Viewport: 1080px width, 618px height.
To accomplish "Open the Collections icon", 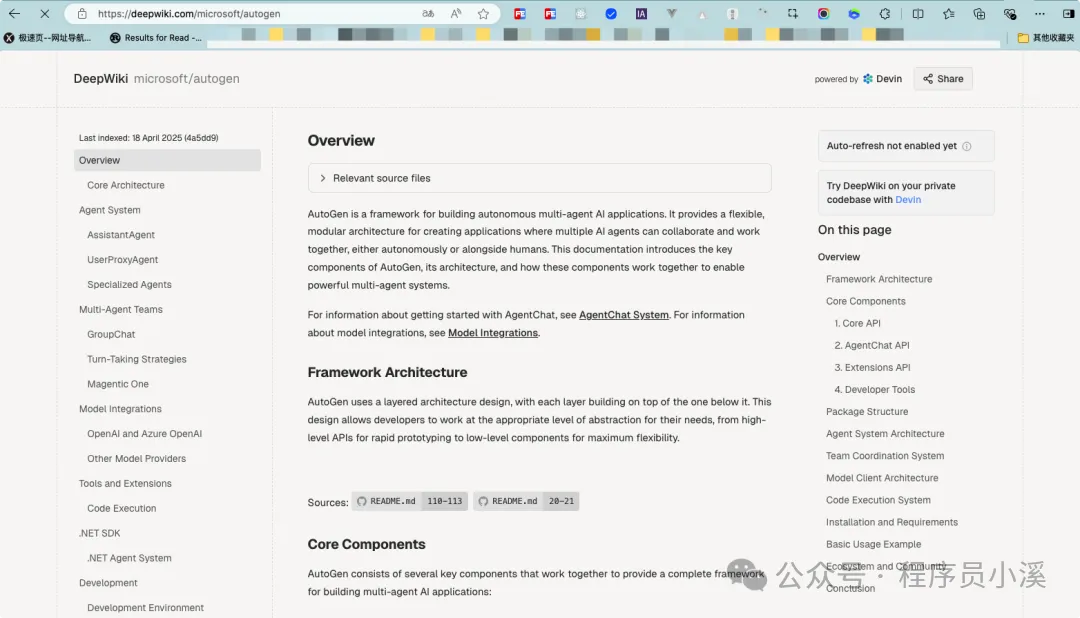I will coord(979,14).
